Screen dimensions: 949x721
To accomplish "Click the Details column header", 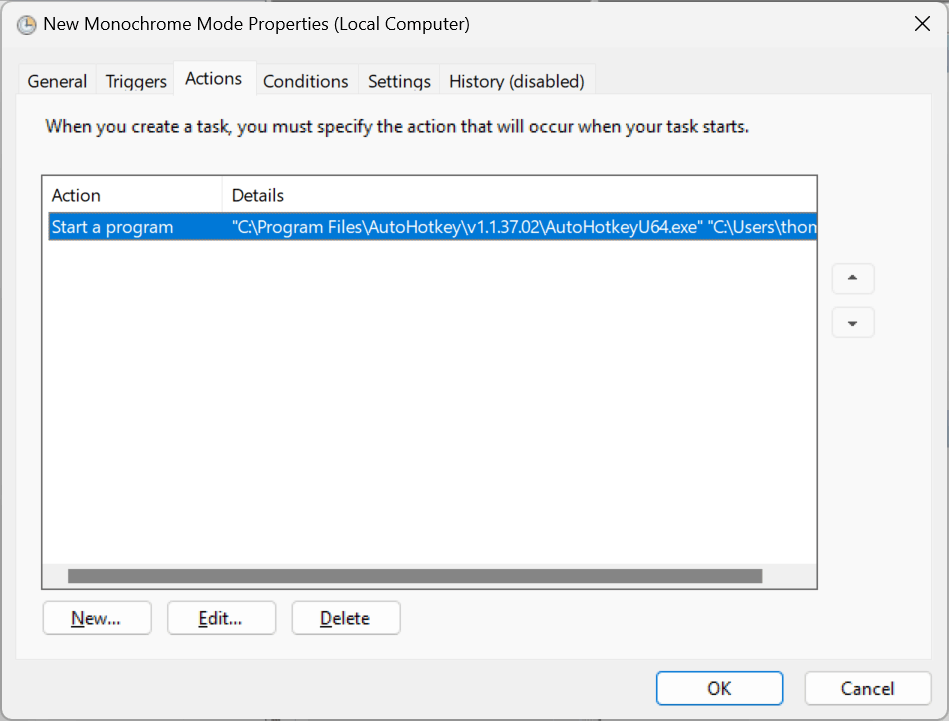I will (x=519, y=195).
